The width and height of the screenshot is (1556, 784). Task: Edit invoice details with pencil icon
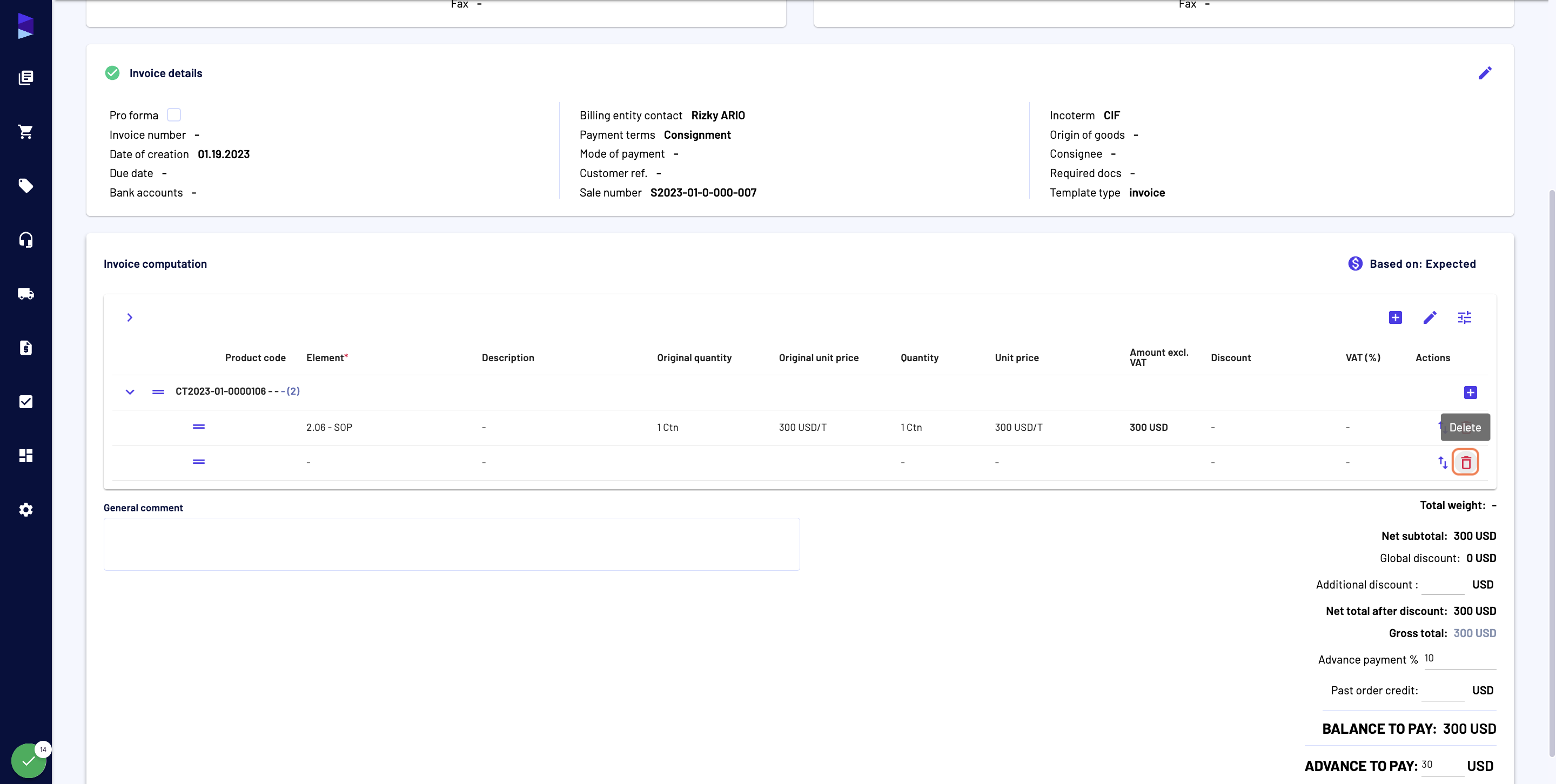pos(1485,73)
